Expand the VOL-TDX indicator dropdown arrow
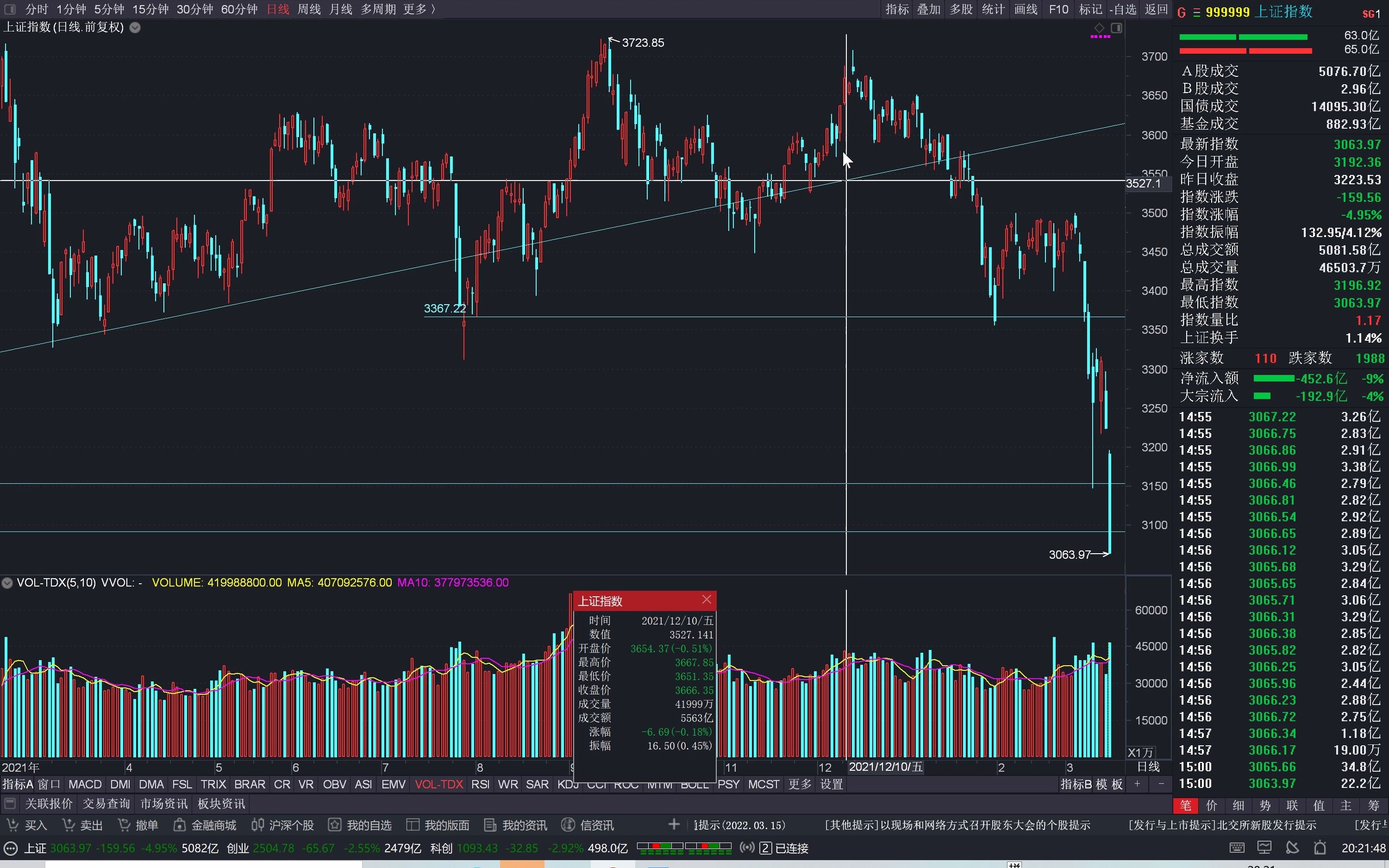Image resolution: width=1389 pixels, height=868 pixels. coord(7,583)
